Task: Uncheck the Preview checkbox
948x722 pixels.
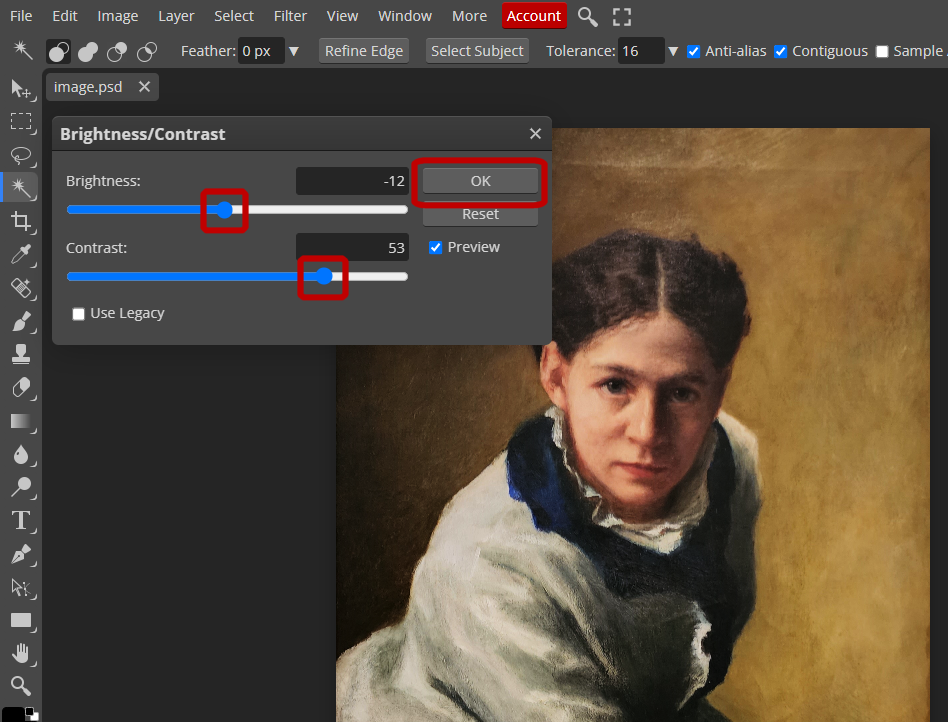Action: click(435, 247)
